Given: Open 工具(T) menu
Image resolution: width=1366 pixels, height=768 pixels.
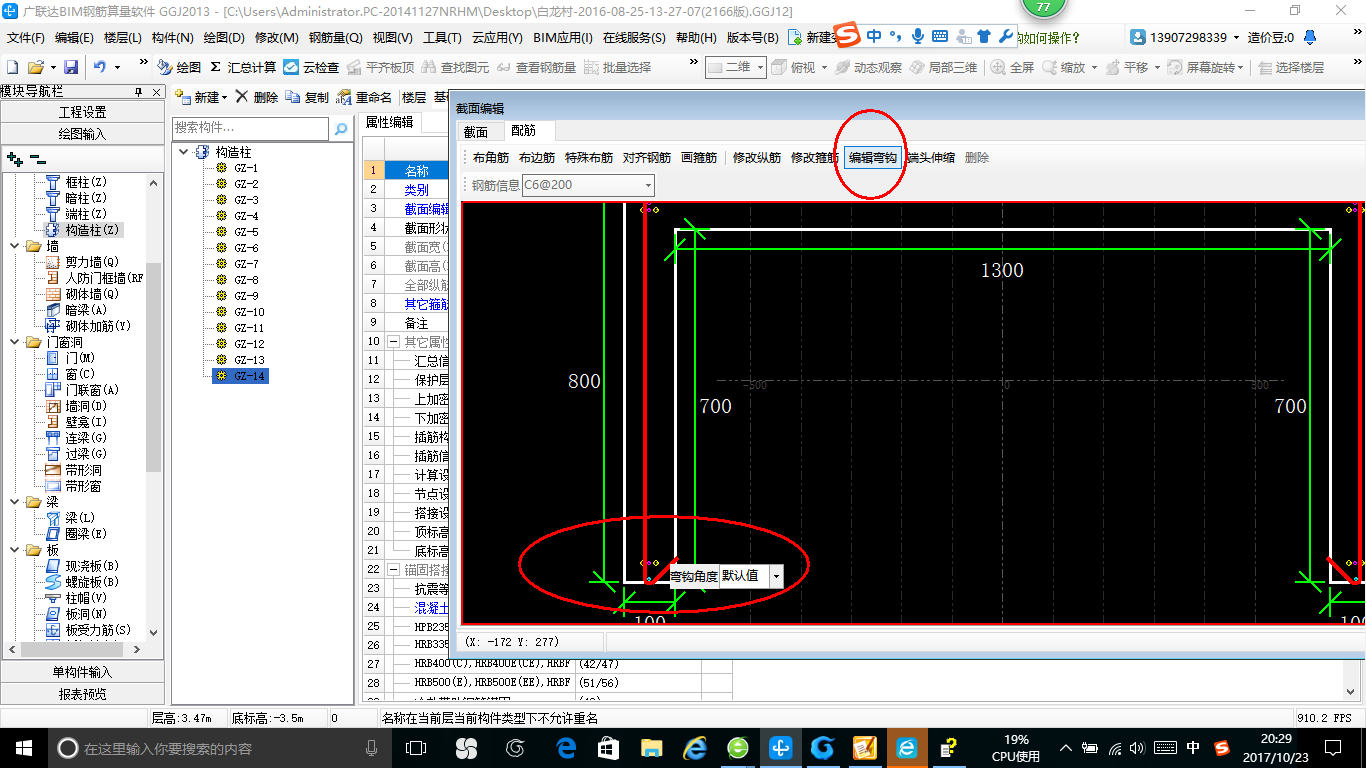Looking at the screenshot, I should coord(442,37).
